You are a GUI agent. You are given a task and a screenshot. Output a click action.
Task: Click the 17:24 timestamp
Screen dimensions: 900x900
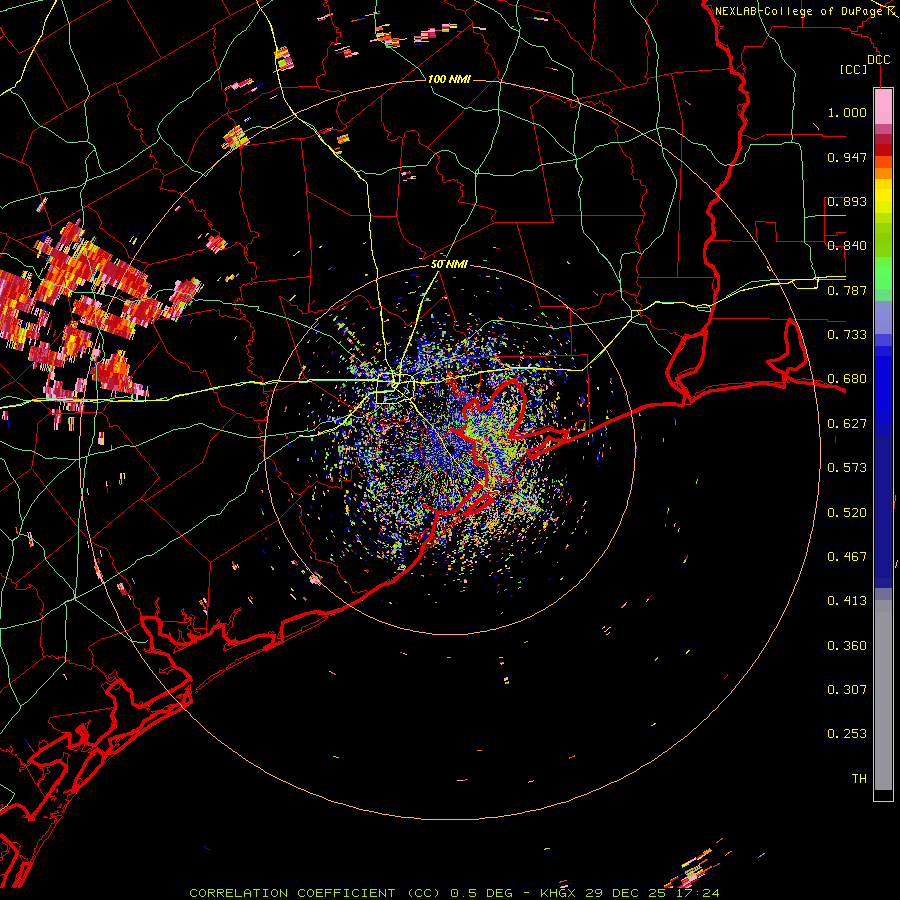coord(696,893)
